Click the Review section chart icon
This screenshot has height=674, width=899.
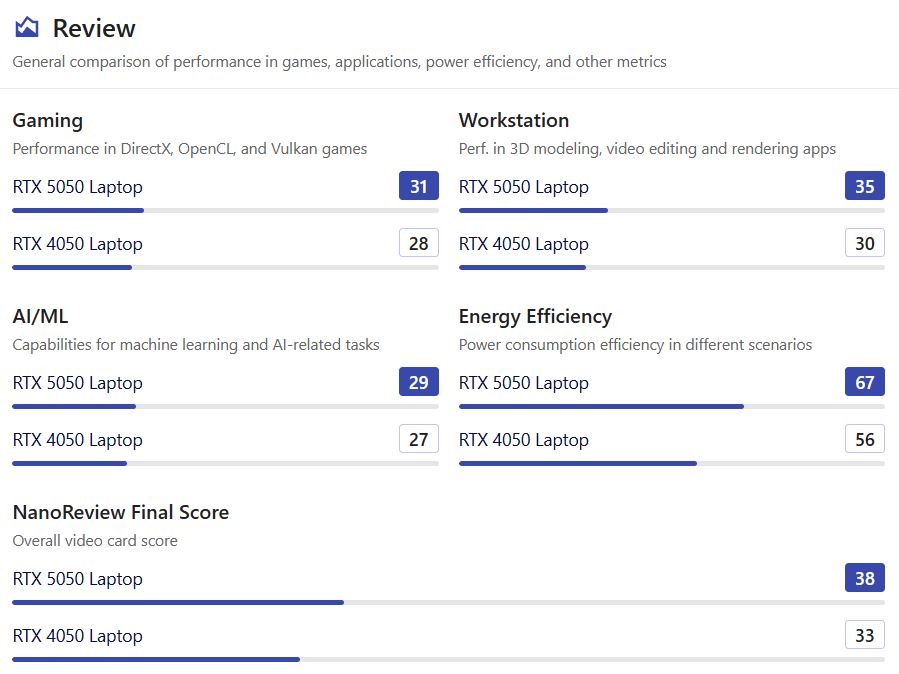click(x=27, y=28)
